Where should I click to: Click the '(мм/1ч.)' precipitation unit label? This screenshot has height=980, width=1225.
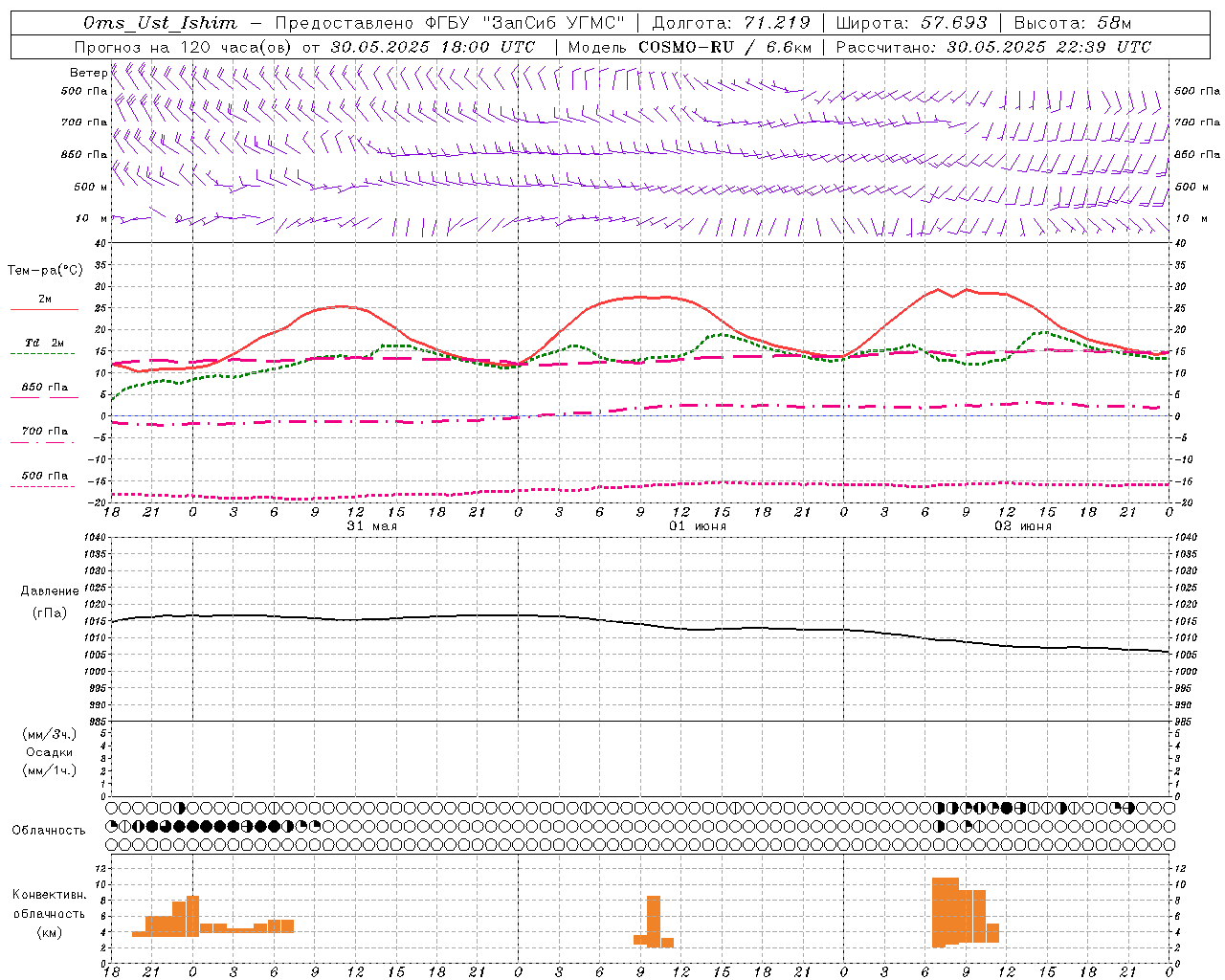click(50, 770)
